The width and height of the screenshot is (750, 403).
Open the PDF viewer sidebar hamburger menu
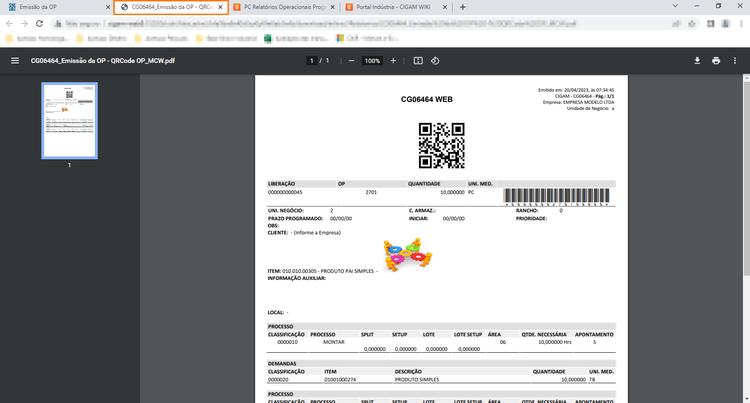click(15, 61)
